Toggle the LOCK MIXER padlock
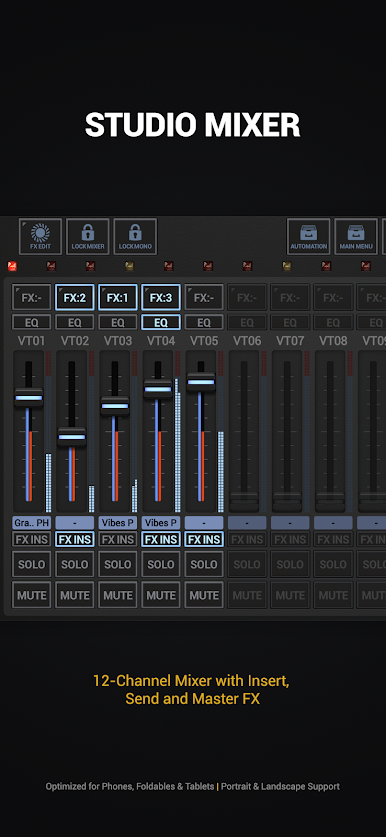The image size is (386, 837). click(88, 236)
